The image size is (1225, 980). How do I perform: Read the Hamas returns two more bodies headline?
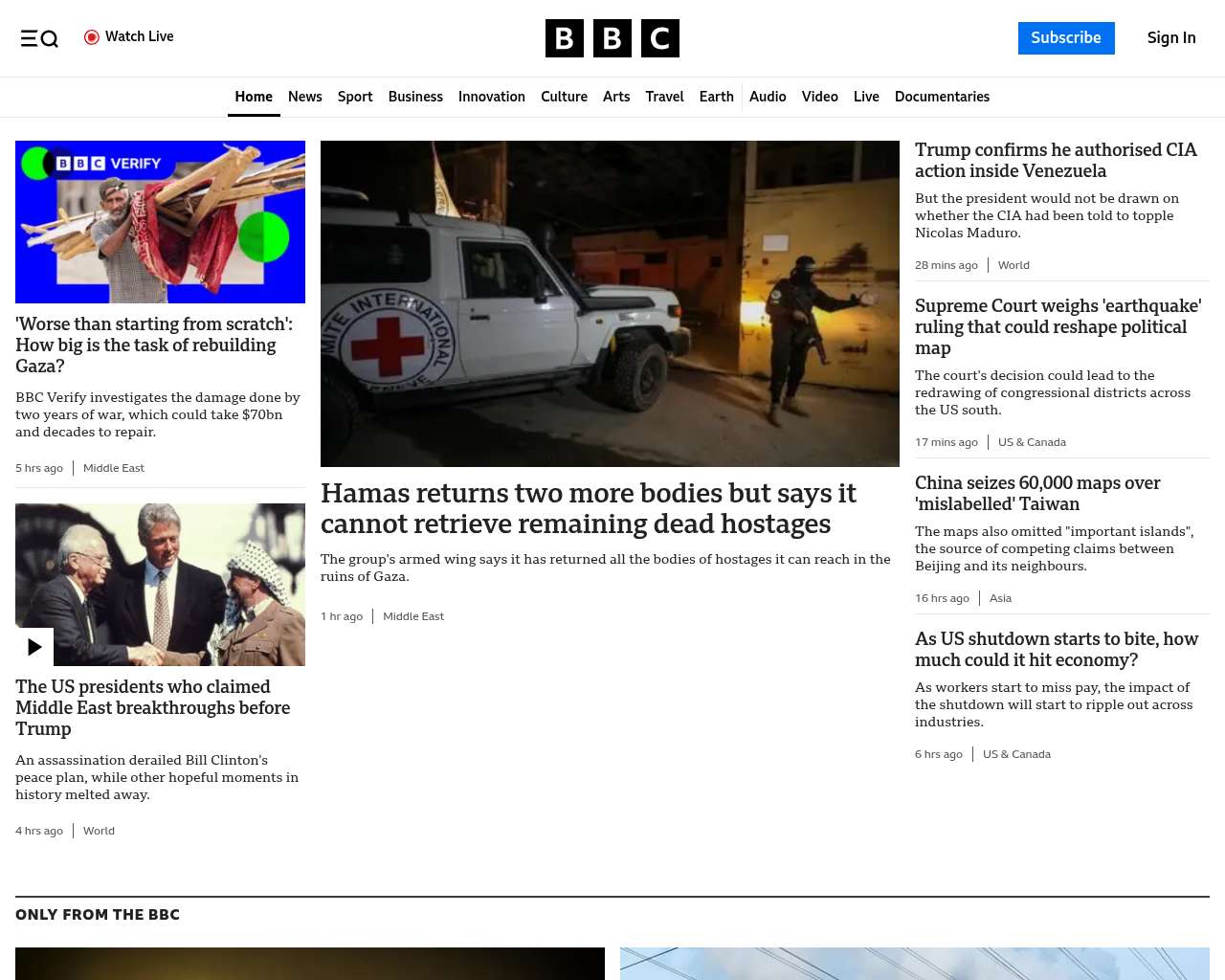click(x=588, y=508)
